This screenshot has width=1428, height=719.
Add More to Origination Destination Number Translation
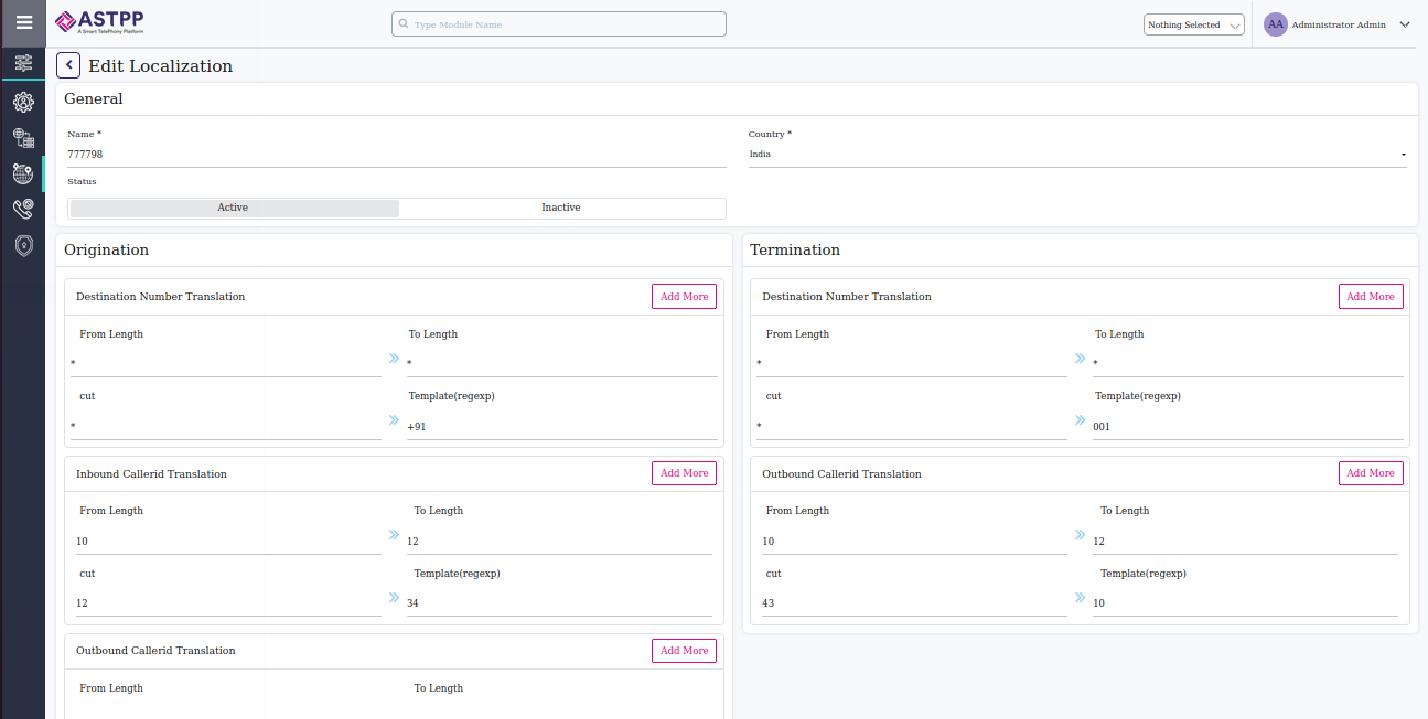click(684, 296)
